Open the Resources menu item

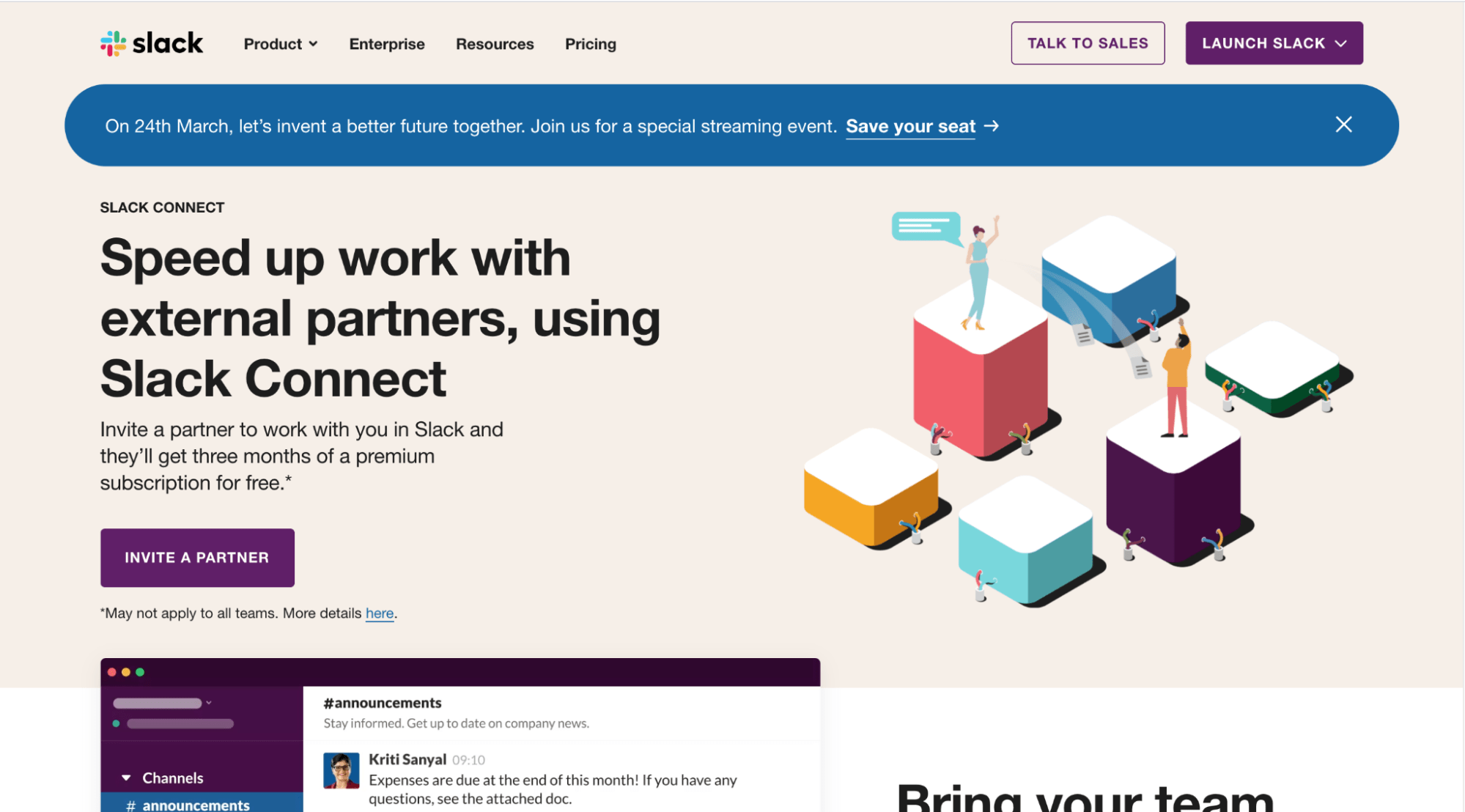click(494, 42)
